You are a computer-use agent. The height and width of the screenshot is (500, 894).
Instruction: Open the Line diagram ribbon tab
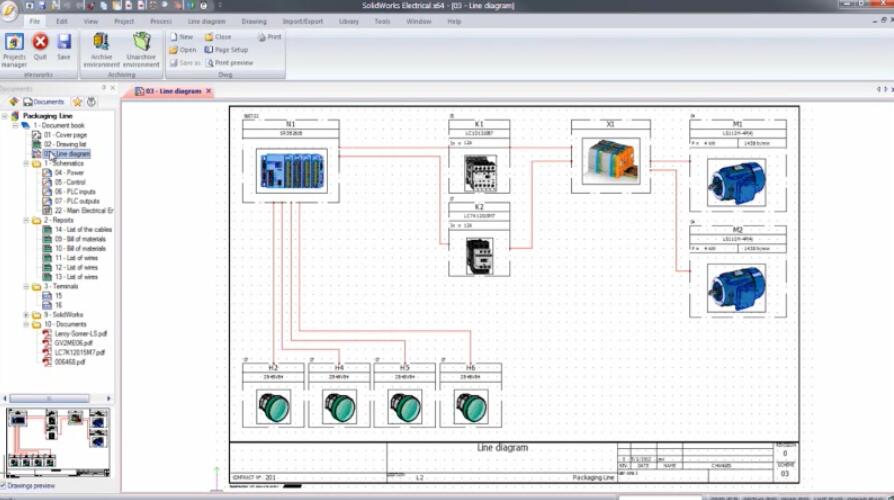click(206, 21)
